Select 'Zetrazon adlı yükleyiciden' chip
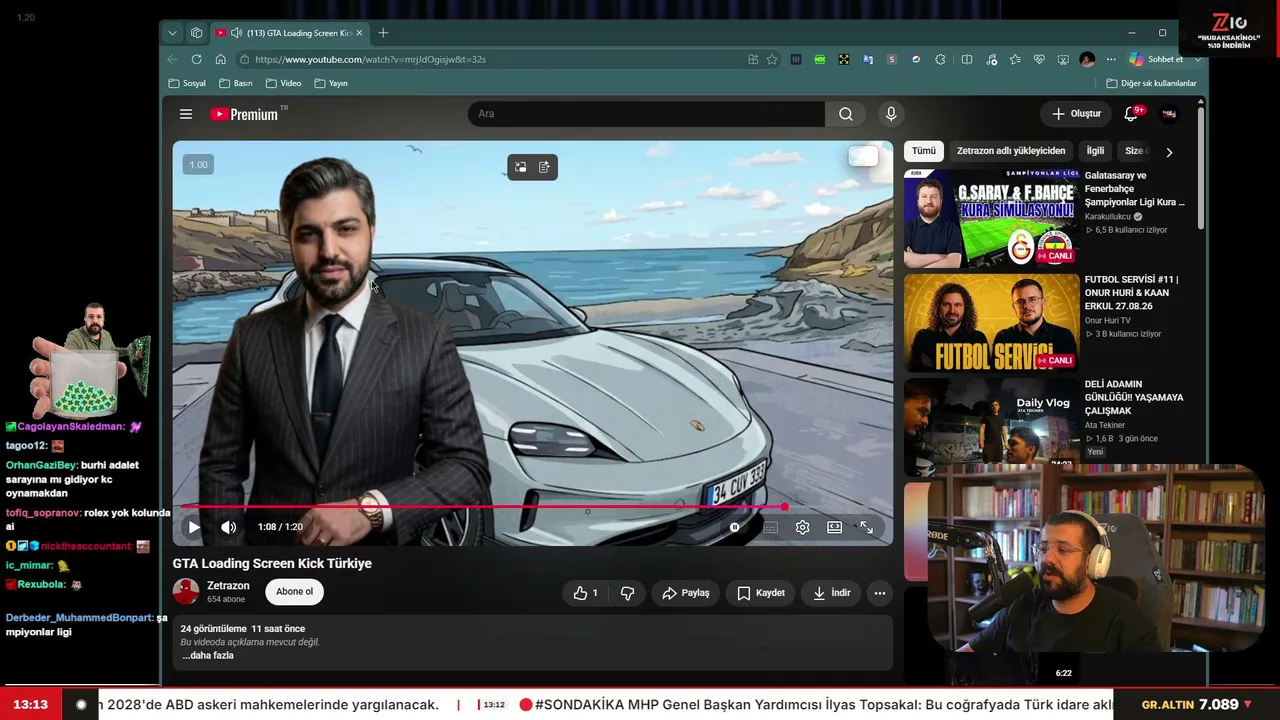Screen dimensions: 1280x720 pyautogui.click(x=1011, y=151)
